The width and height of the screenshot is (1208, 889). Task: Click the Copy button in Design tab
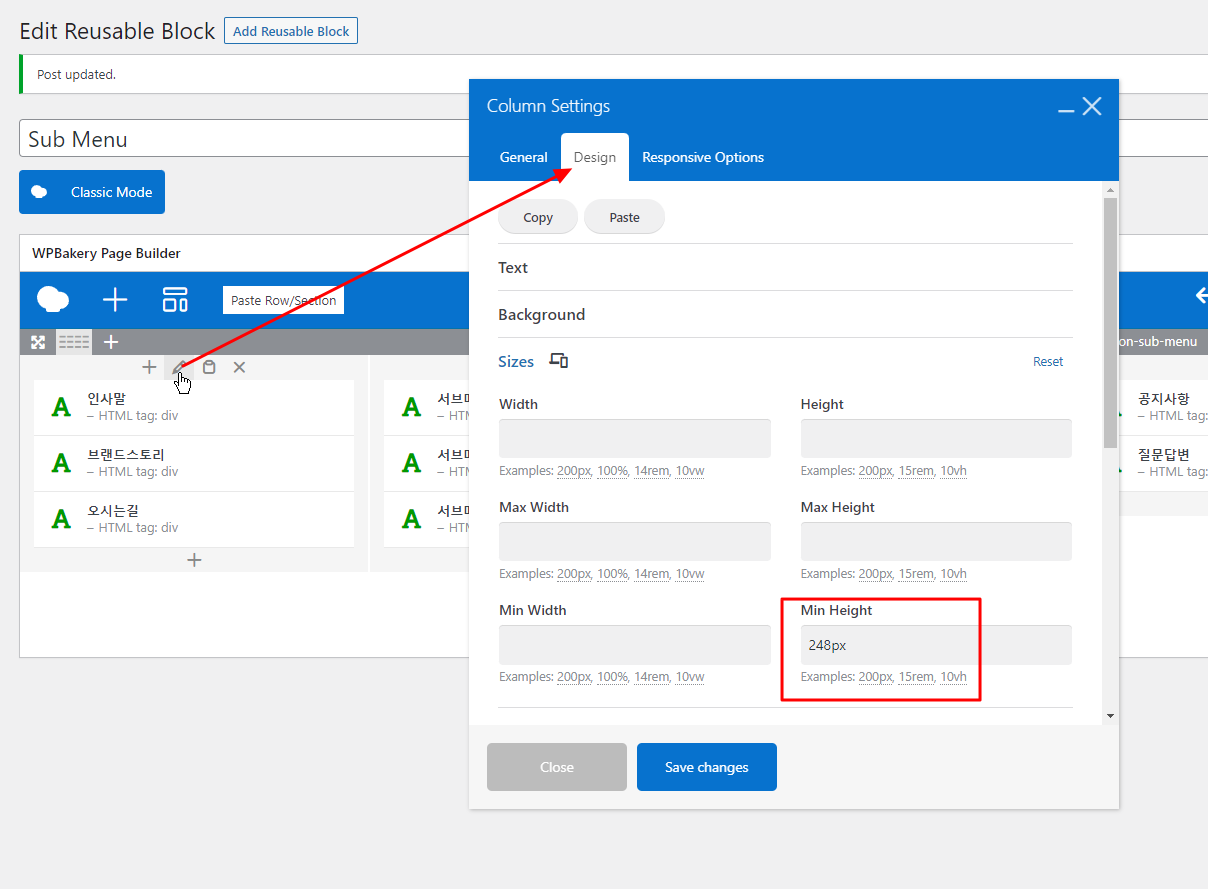click(538, 217)
